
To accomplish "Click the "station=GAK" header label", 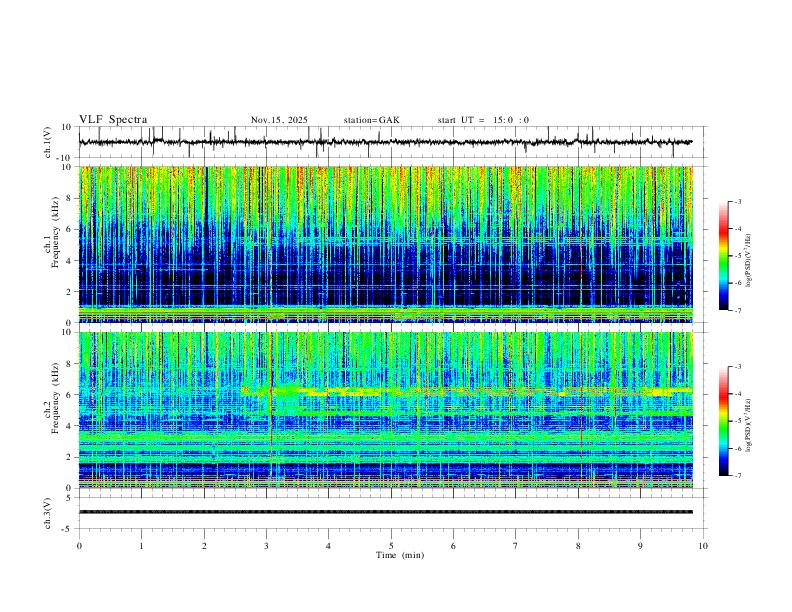I will 371,120.
